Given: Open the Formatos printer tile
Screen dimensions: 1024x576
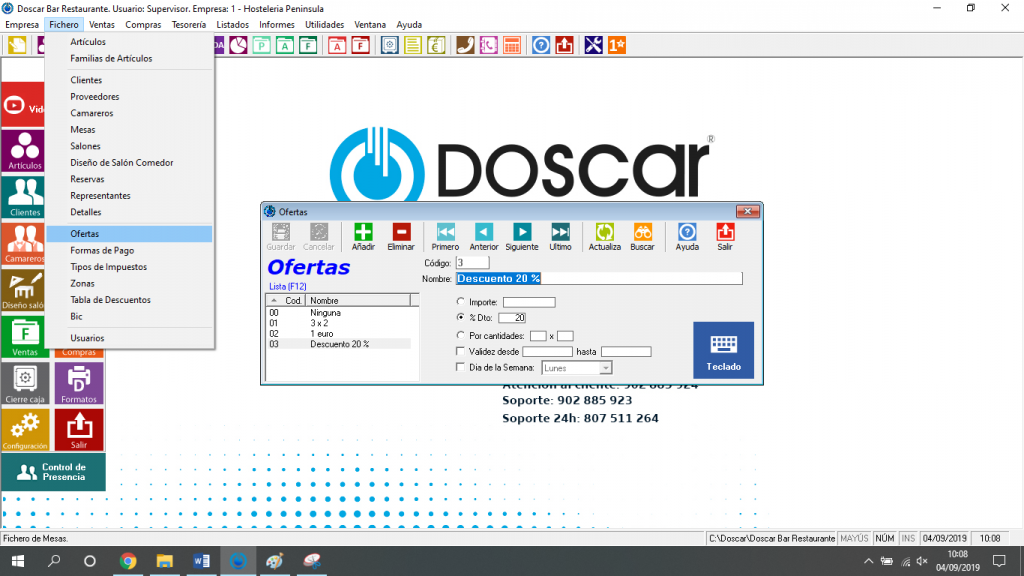Looking at the screenshot, I should click(x=79, y=384).
